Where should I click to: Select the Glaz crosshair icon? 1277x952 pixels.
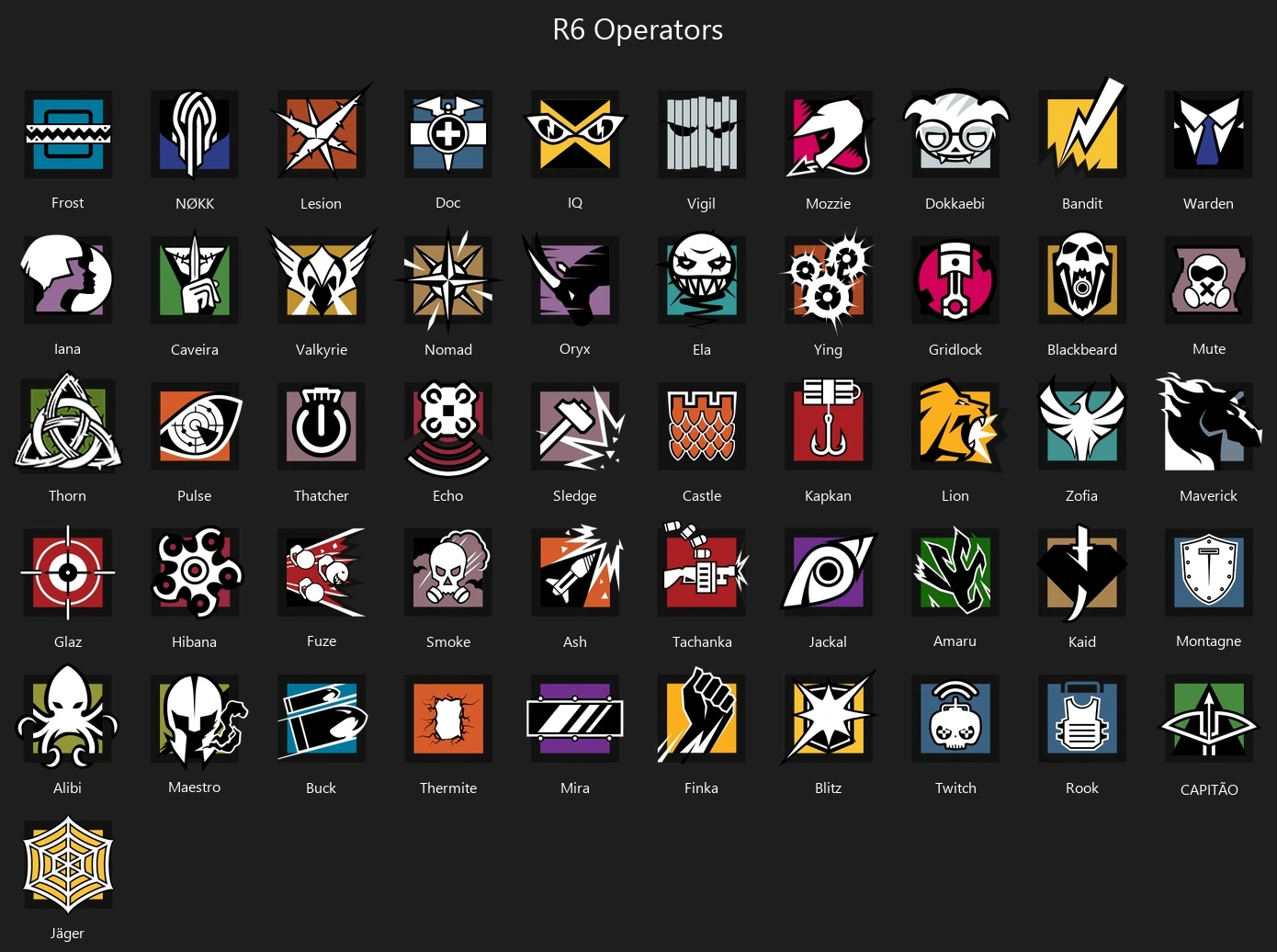pos(68,572)
